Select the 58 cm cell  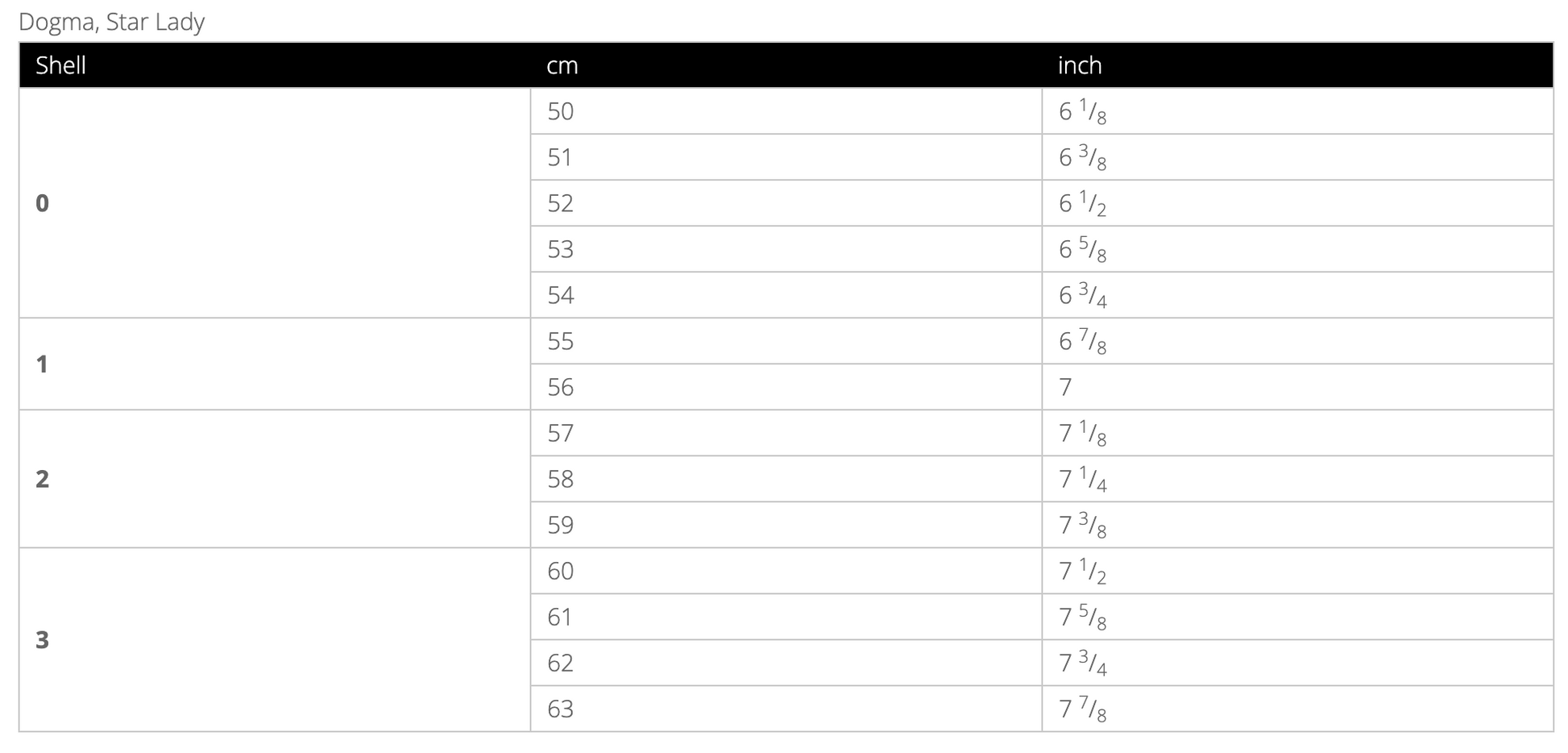pyautogui.click(x=561, y=479)
